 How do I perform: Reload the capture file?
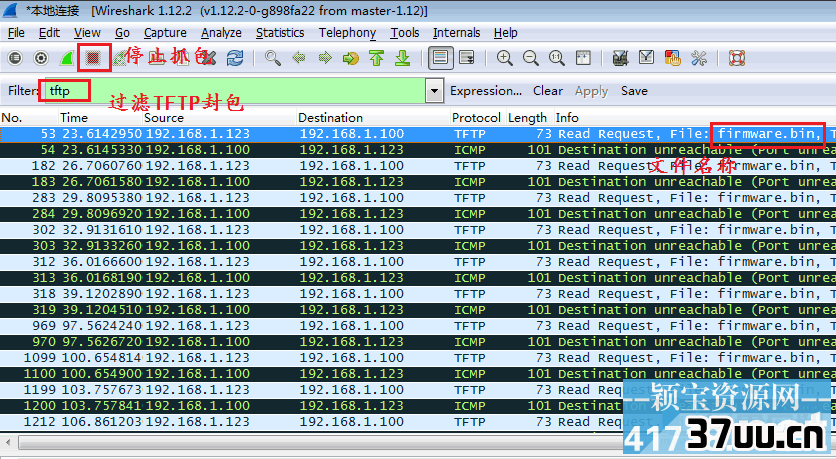tap(235, 58)
